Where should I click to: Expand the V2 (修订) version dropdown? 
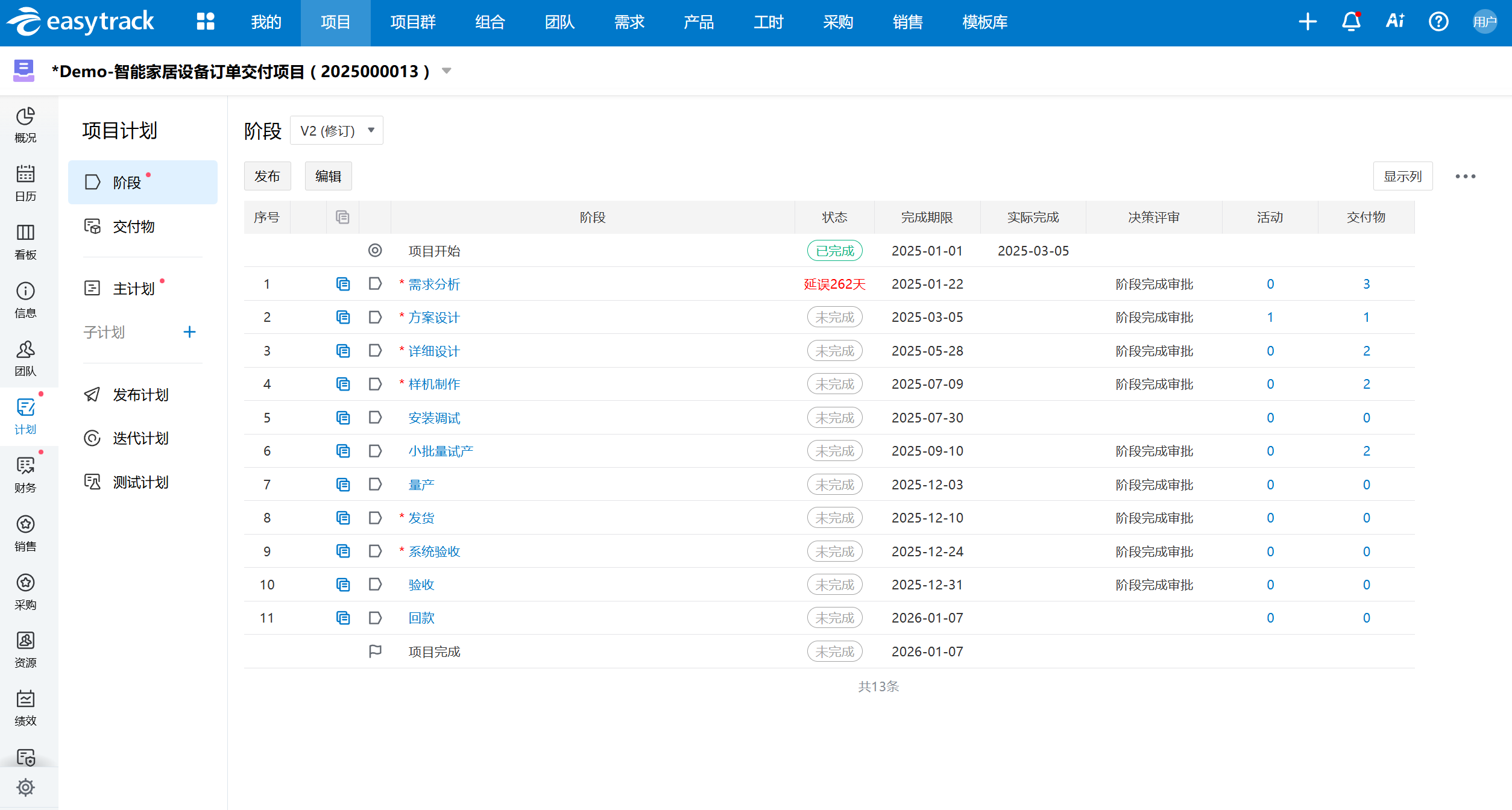click(336, 130)
